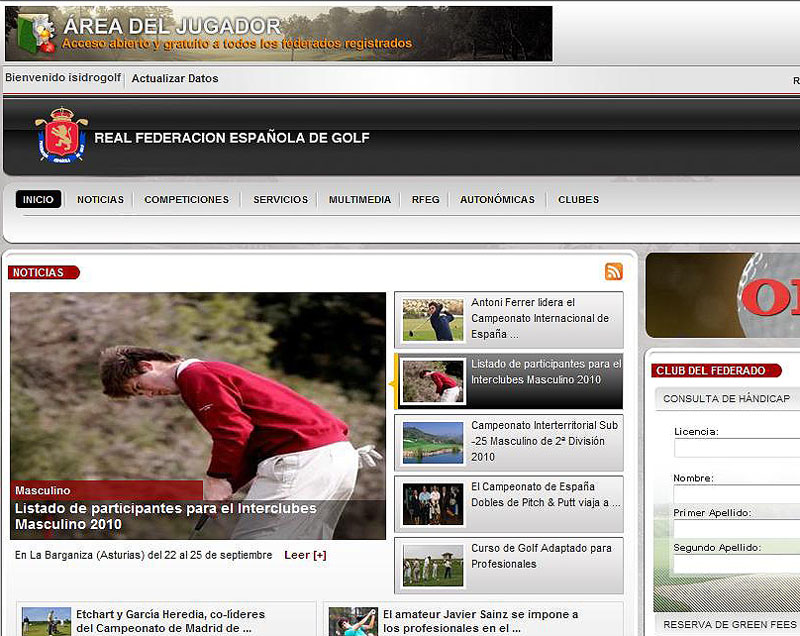Open the Área del Jugador banner

tap(279, 34)
